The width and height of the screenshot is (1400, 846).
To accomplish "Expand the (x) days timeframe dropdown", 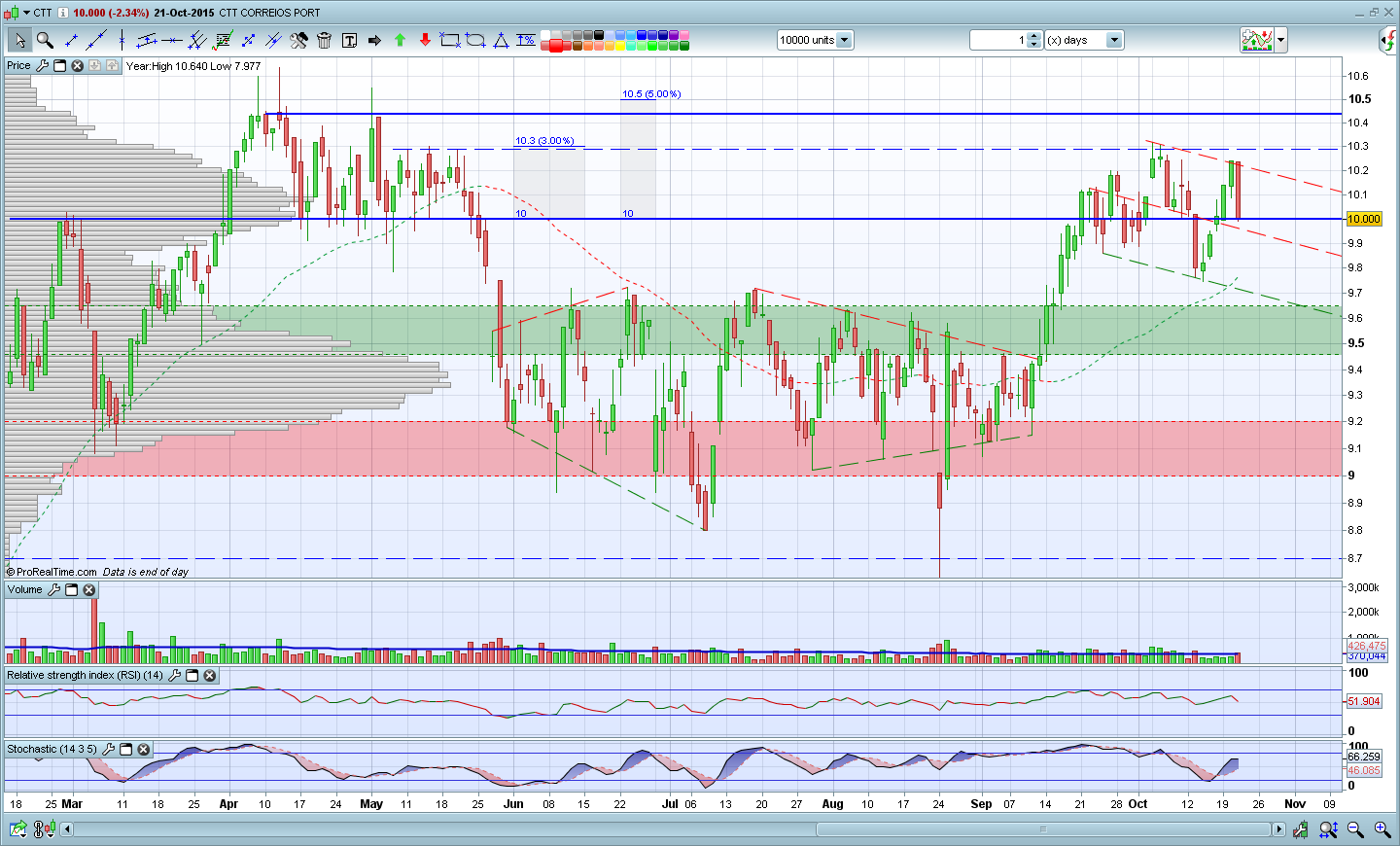I will tap(1114, 40).
